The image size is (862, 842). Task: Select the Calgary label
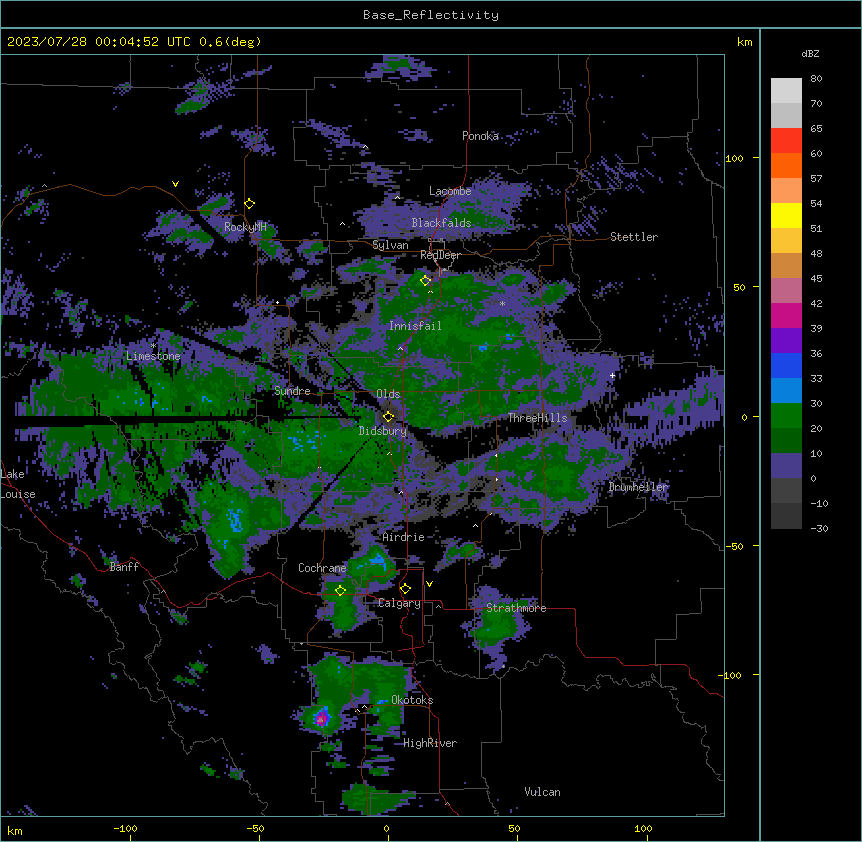(x=399, y=603)
